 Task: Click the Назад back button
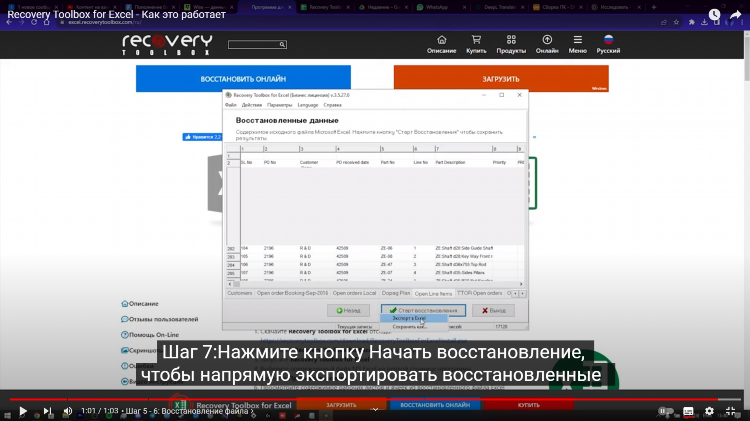tap(348, 310)
